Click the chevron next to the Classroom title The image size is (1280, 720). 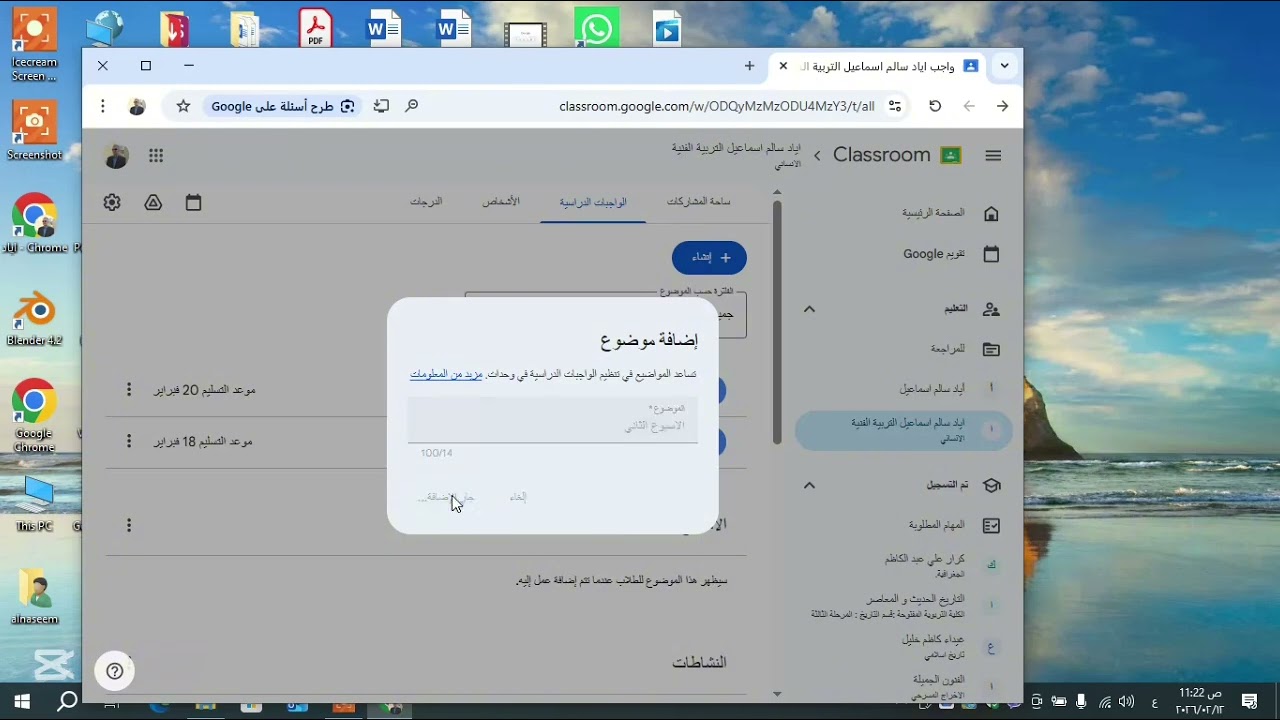pyautogui.click(x=817, y=156)
